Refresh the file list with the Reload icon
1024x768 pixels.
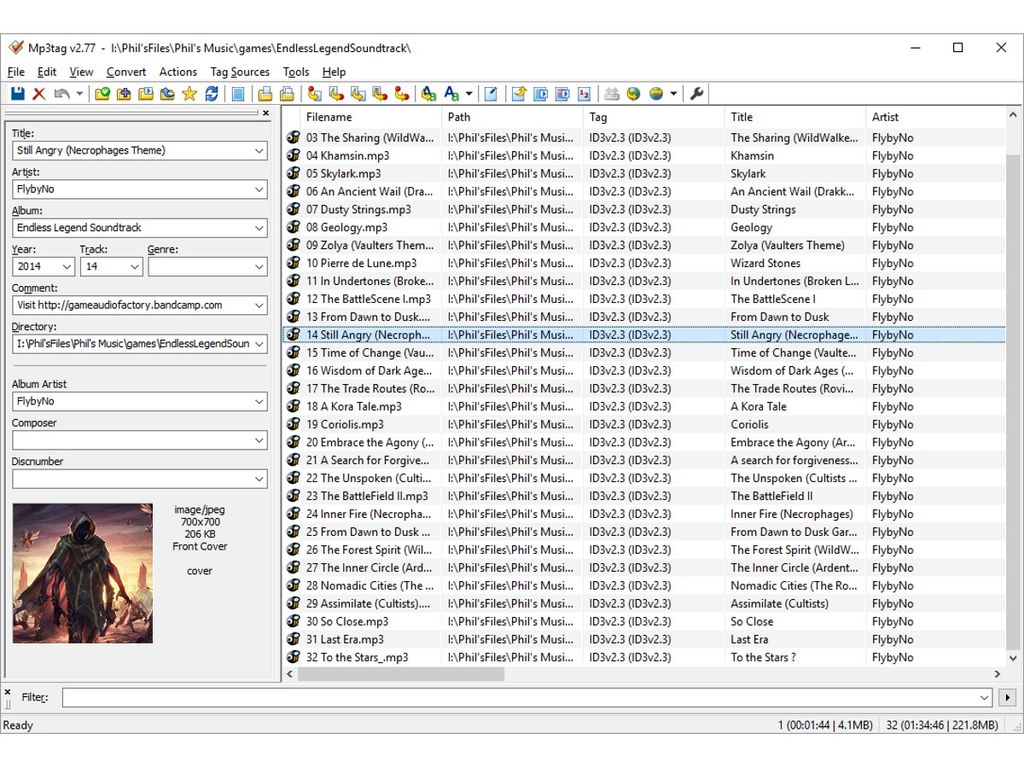coord(210,93)
